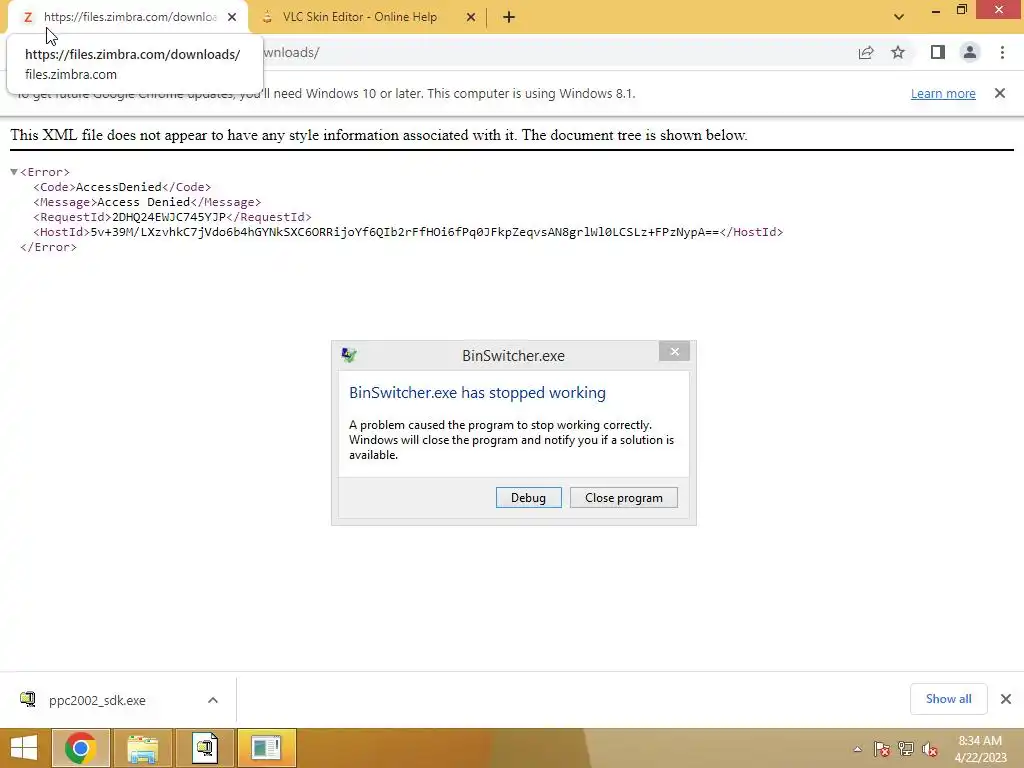Viewport: 1024px width, 768px height.
Task: Dismiss the Windows 10 update notice
Action: click(1000, 93)
